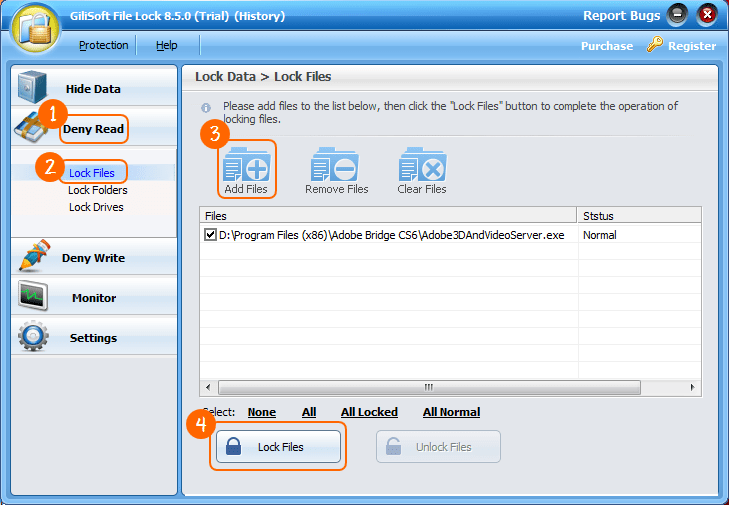Open the Monitor section

(x=94, y=296)
